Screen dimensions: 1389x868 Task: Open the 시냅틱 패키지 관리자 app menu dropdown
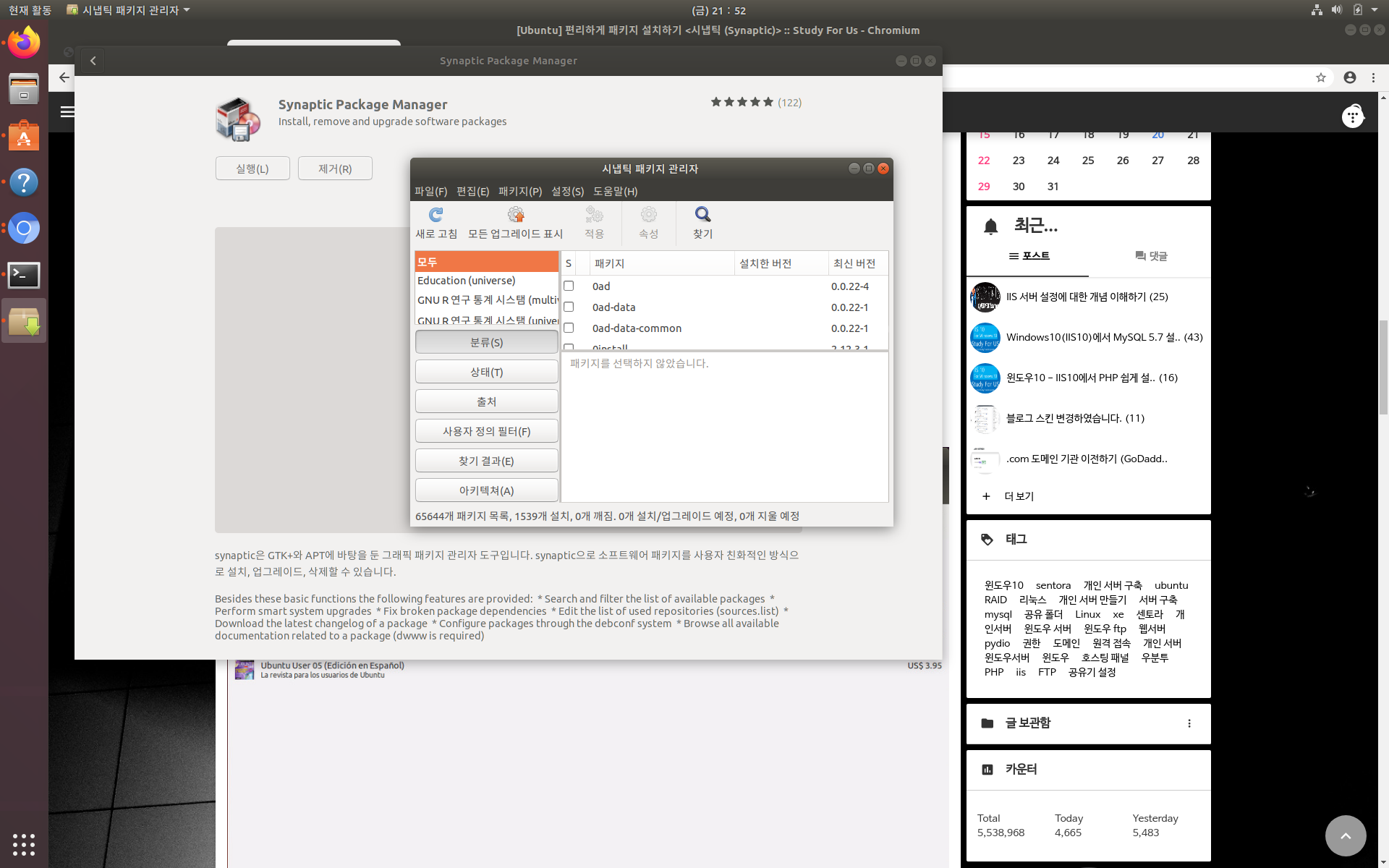pos(128,10)
